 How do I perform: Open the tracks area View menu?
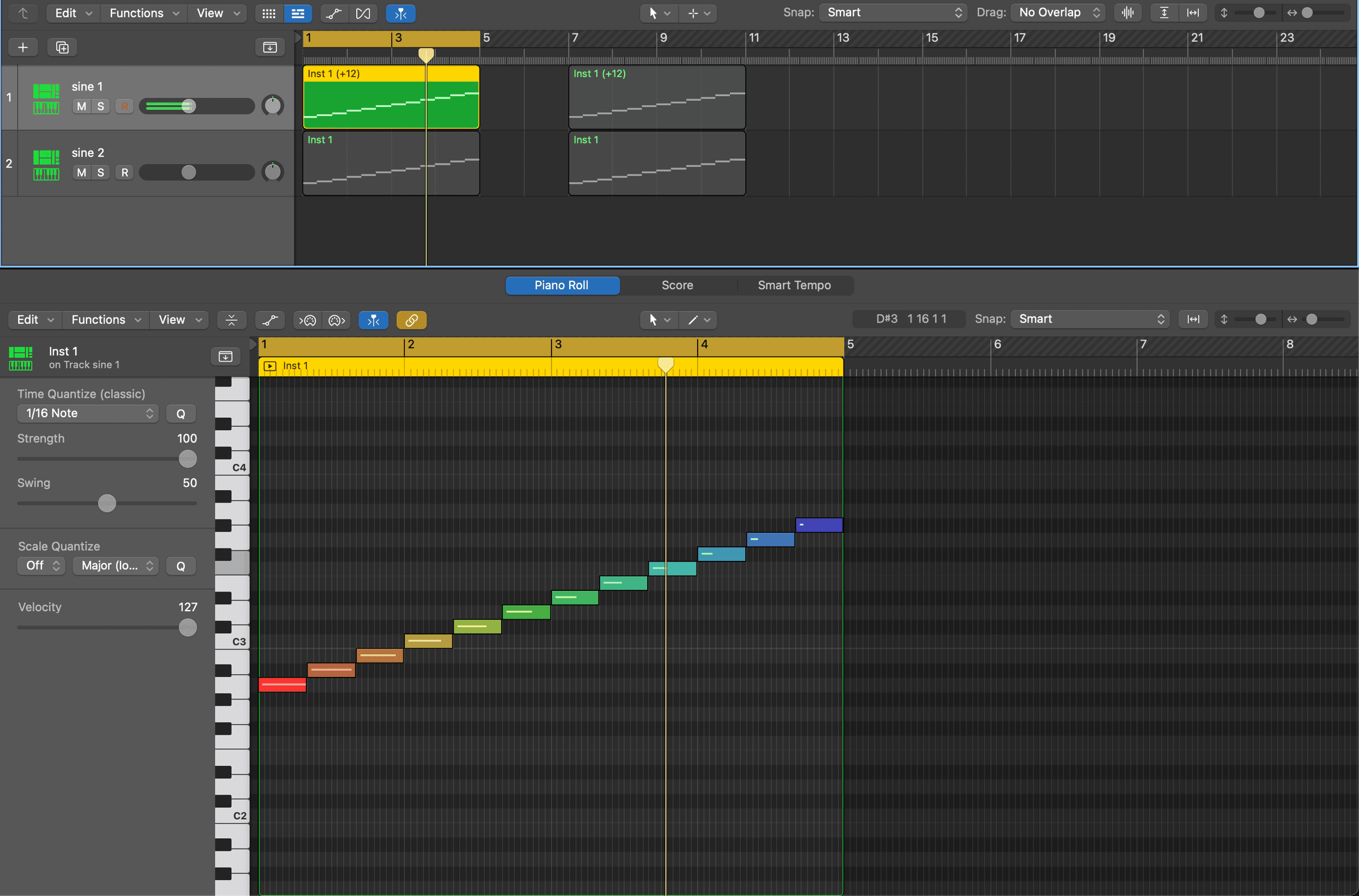[218, 13]
